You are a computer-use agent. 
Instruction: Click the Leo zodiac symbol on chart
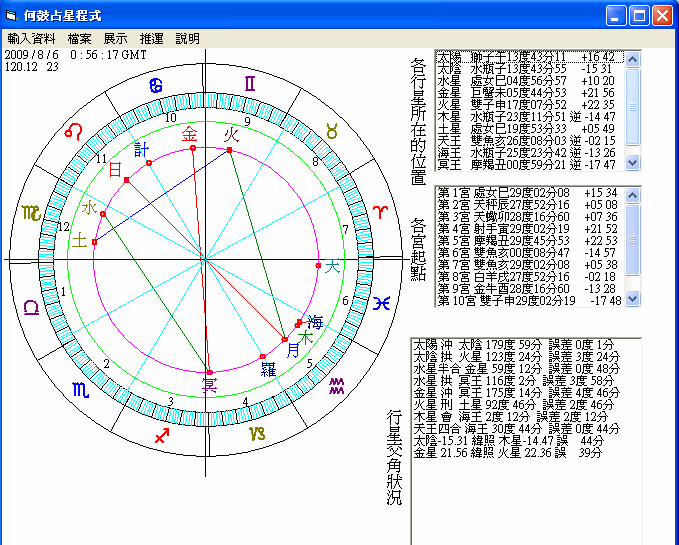click(x=73, y=131)
